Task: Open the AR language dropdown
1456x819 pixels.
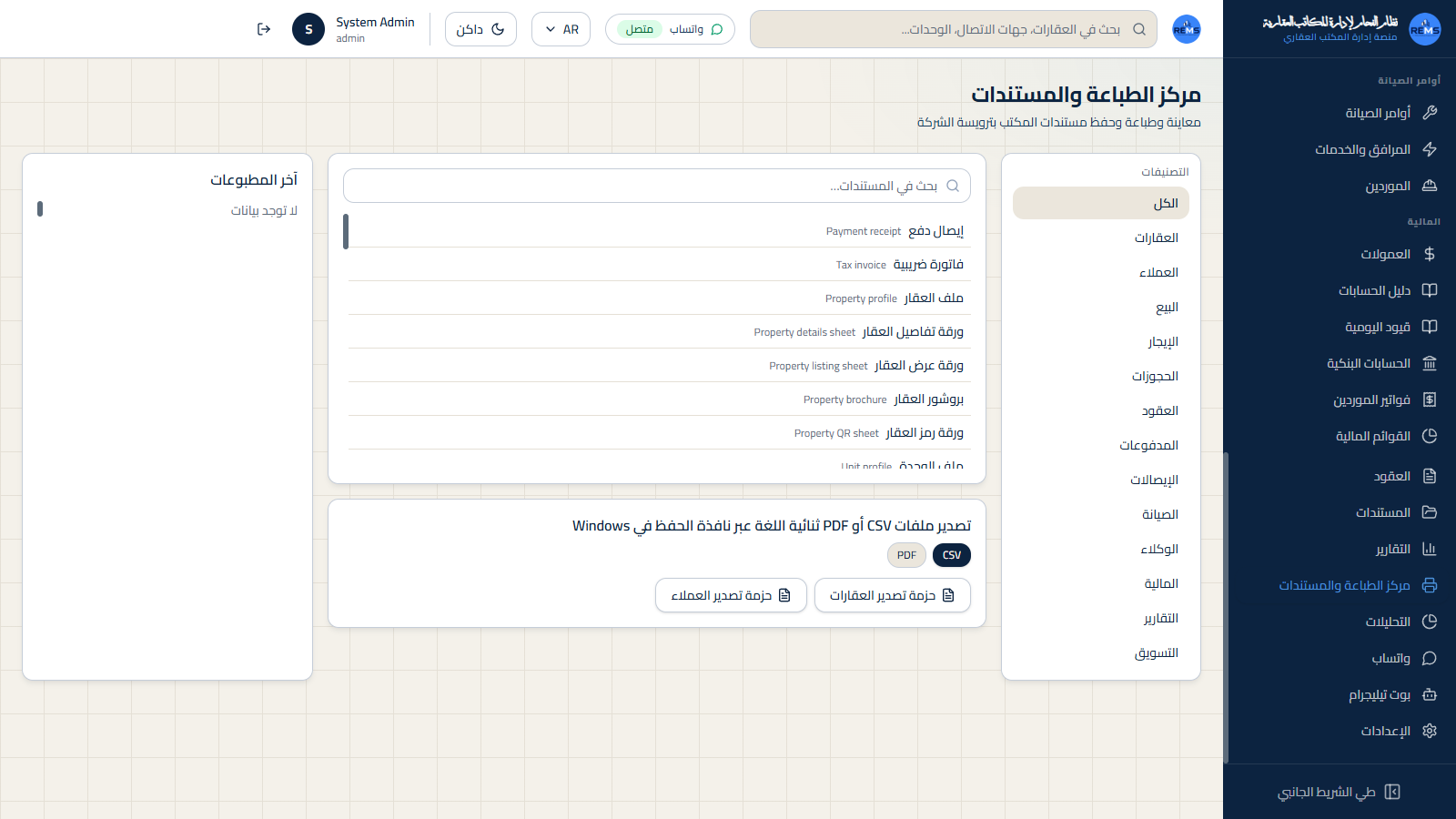Action: pyautogui.click(x=561, y=29)
